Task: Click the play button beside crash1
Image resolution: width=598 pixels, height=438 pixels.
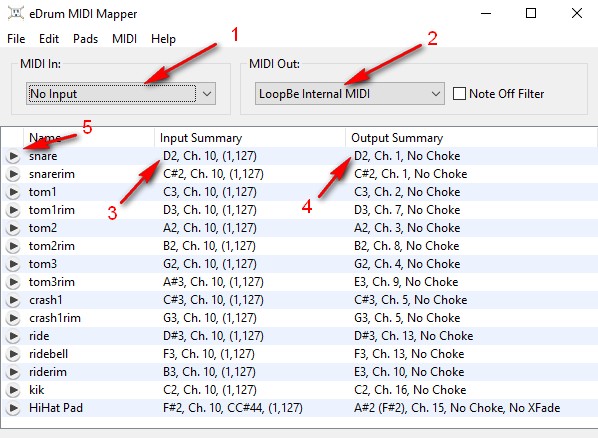Action: 13,300
